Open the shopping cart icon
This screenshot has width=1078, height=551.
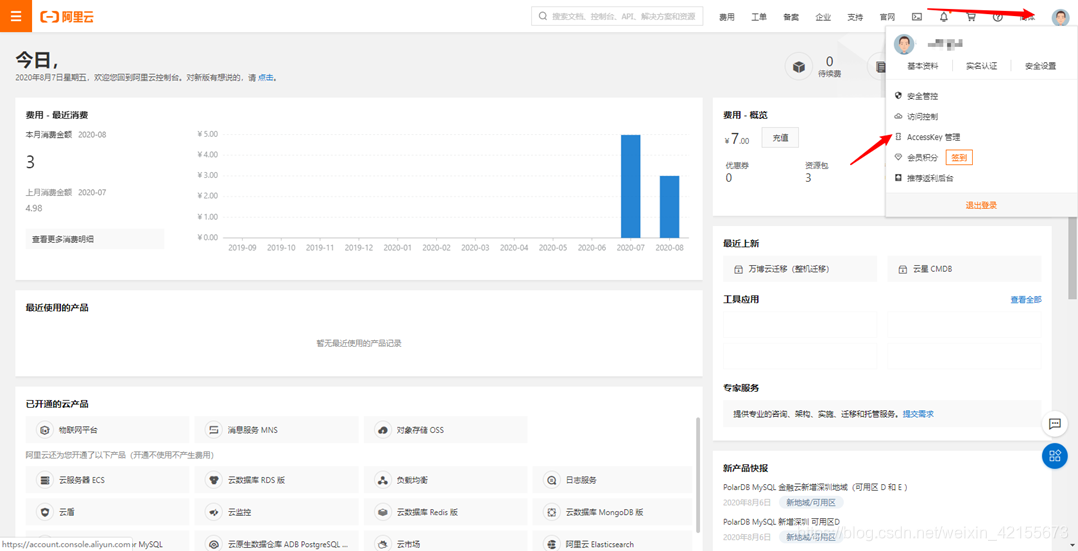971,17
